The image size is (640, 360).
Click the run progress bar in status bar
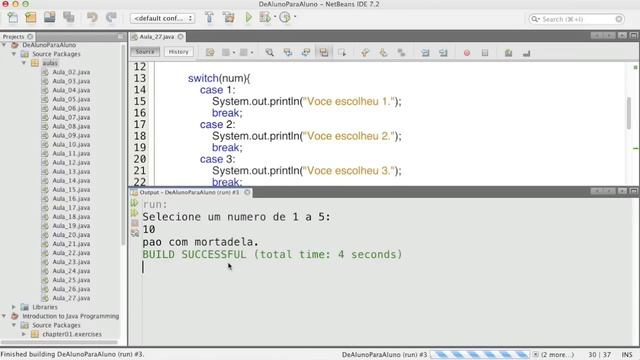coord(480,355)
